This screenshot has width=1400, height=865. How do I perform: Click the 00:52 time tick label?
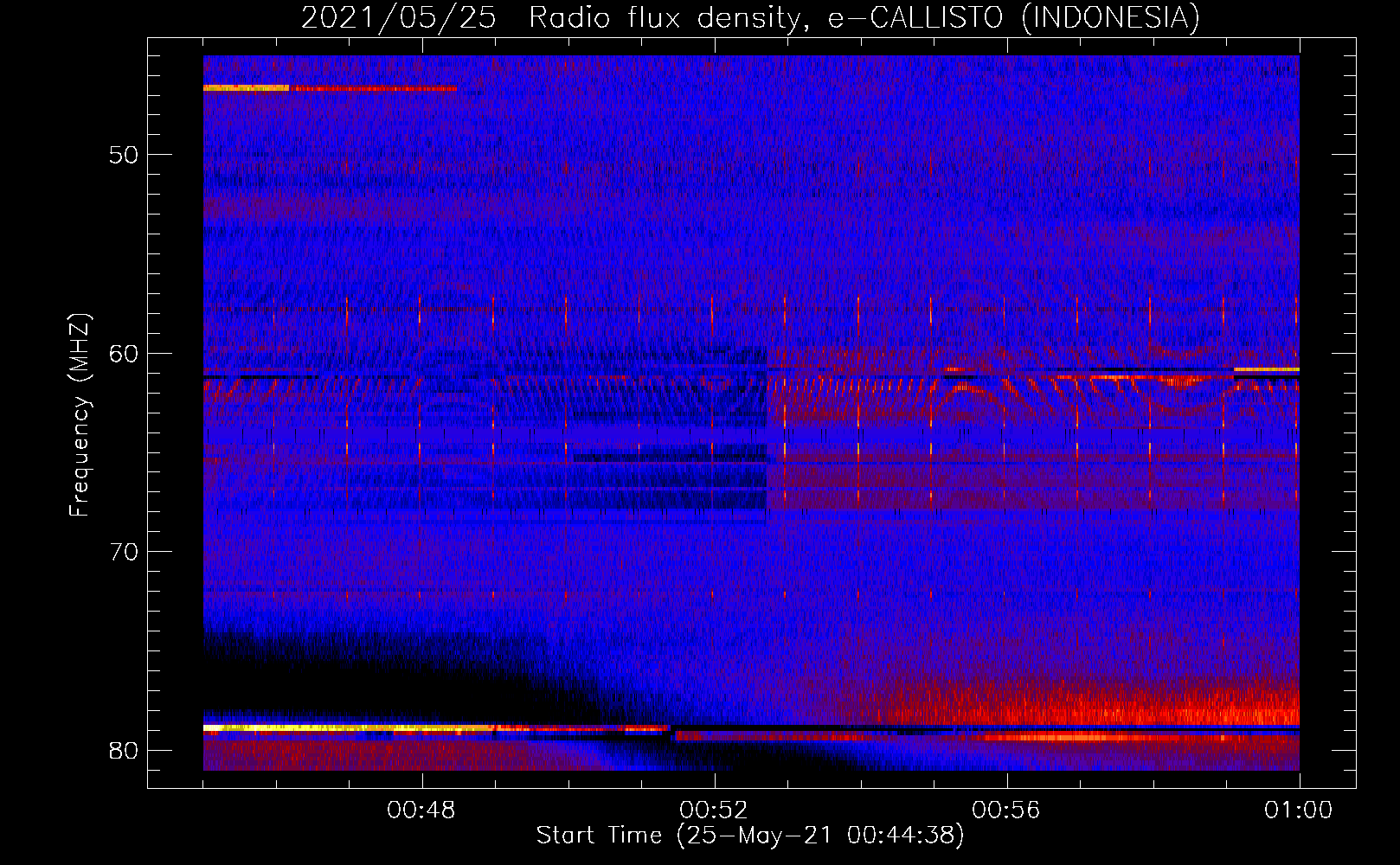(714, 811)
